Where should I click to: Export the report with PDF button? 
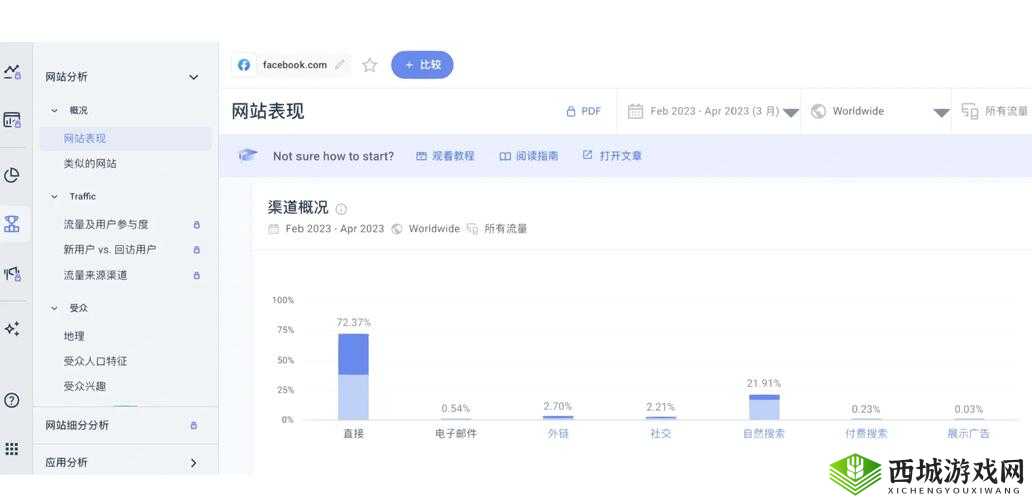[584, 112]
